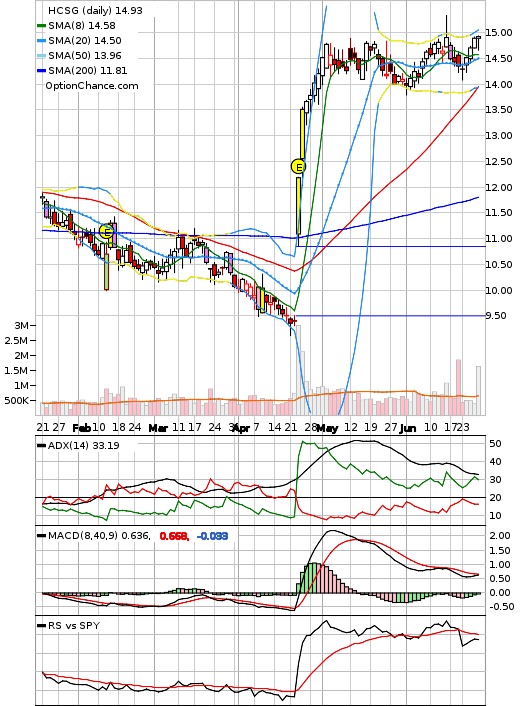Select the red 0.668 MACD signal value
526x706 pixels.
pyautogui.click(x=174, y=536)
